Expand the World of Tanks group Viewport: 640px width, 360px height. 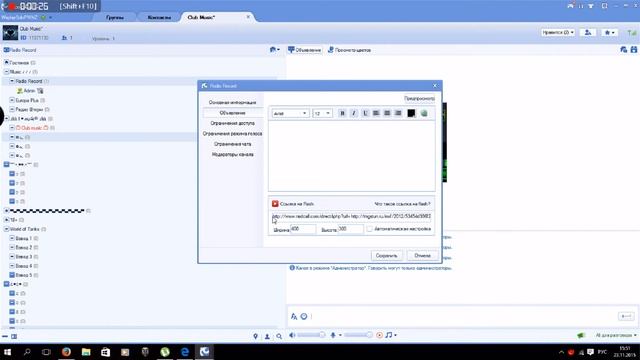7,229
